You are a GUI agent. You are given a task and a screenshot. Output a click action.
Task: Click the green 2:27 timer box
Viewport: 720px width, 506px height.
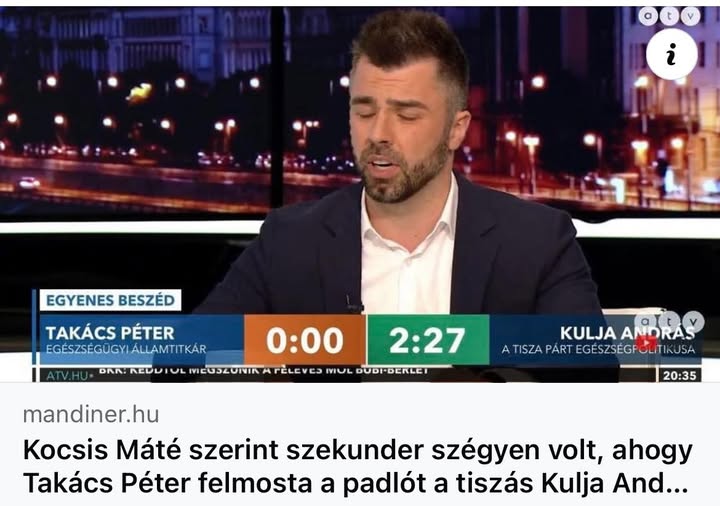[x=428, y=340]
